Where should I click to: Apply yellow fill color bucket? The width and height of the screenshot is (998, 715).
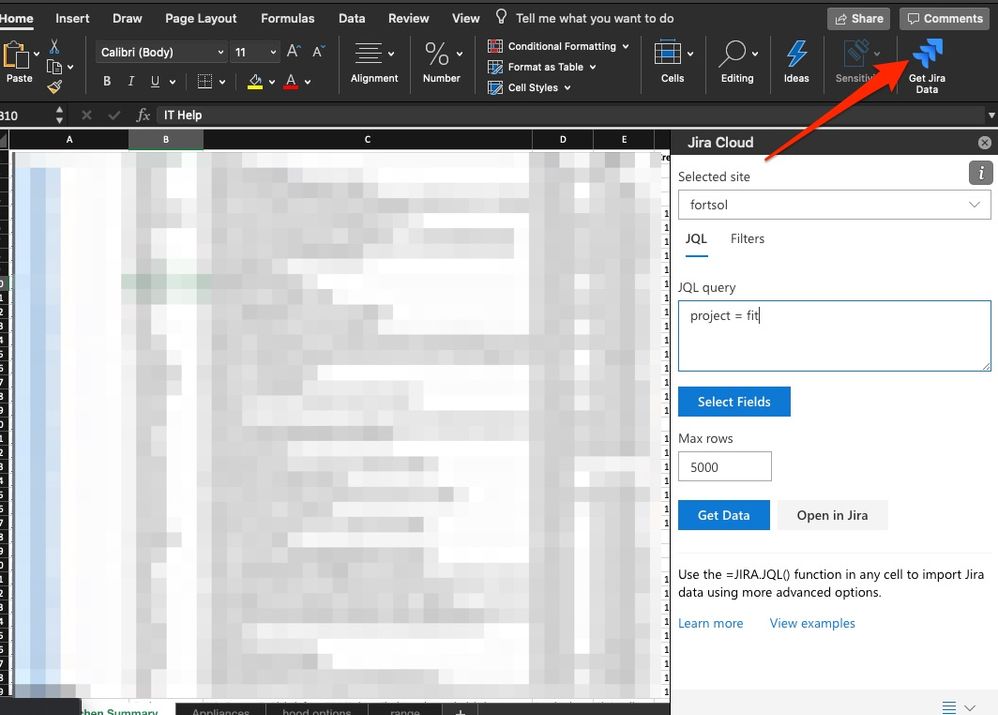coord(255,81)
